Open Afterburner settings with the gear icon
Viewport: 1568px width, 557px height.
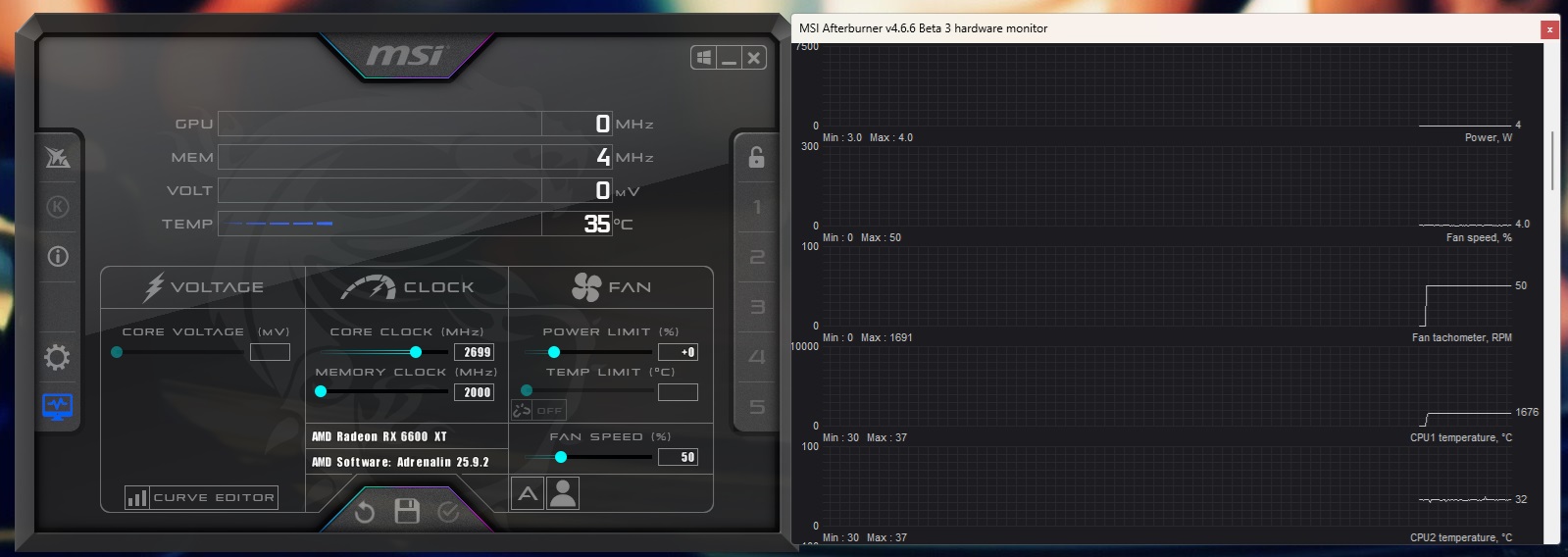click(x=58, y=357)
